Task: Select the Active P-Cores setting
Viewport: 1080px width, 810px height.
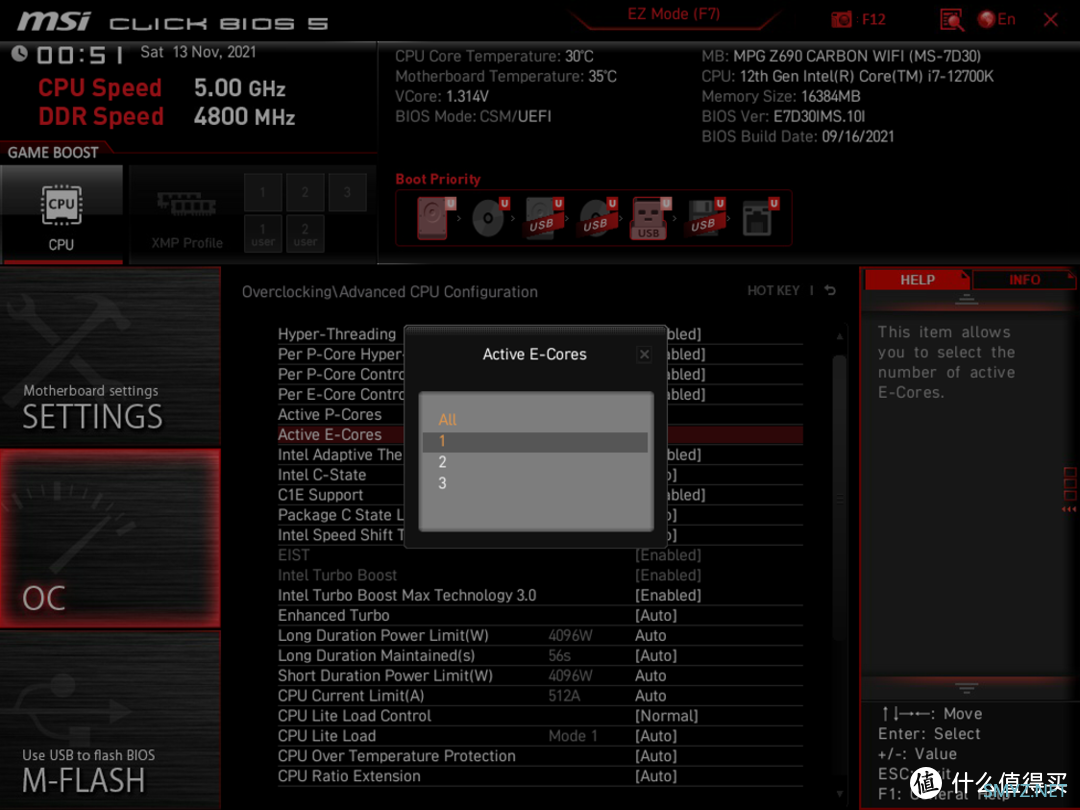Action: [x=329, y=415]
